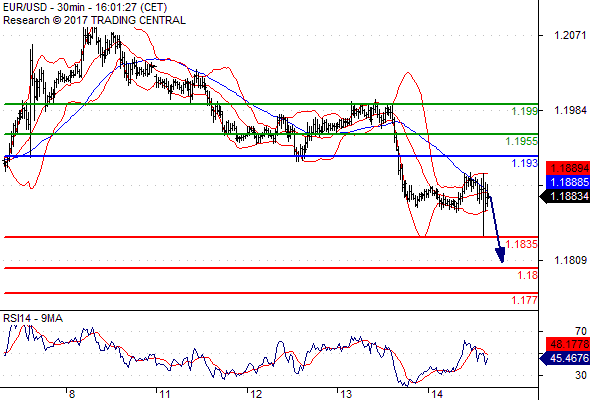Click the red RSI value tag 48.1778

[568, 344]
